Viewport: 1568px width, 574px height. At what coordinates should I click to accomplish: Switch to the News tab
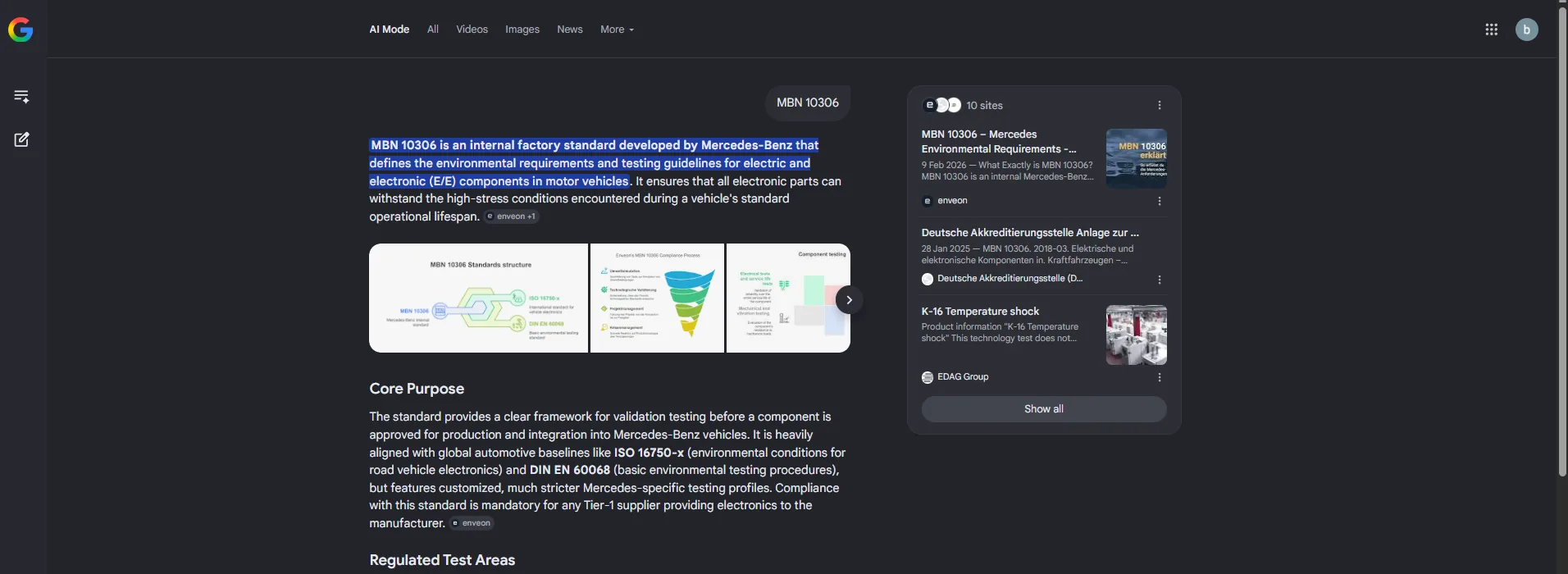pos(570,30)
